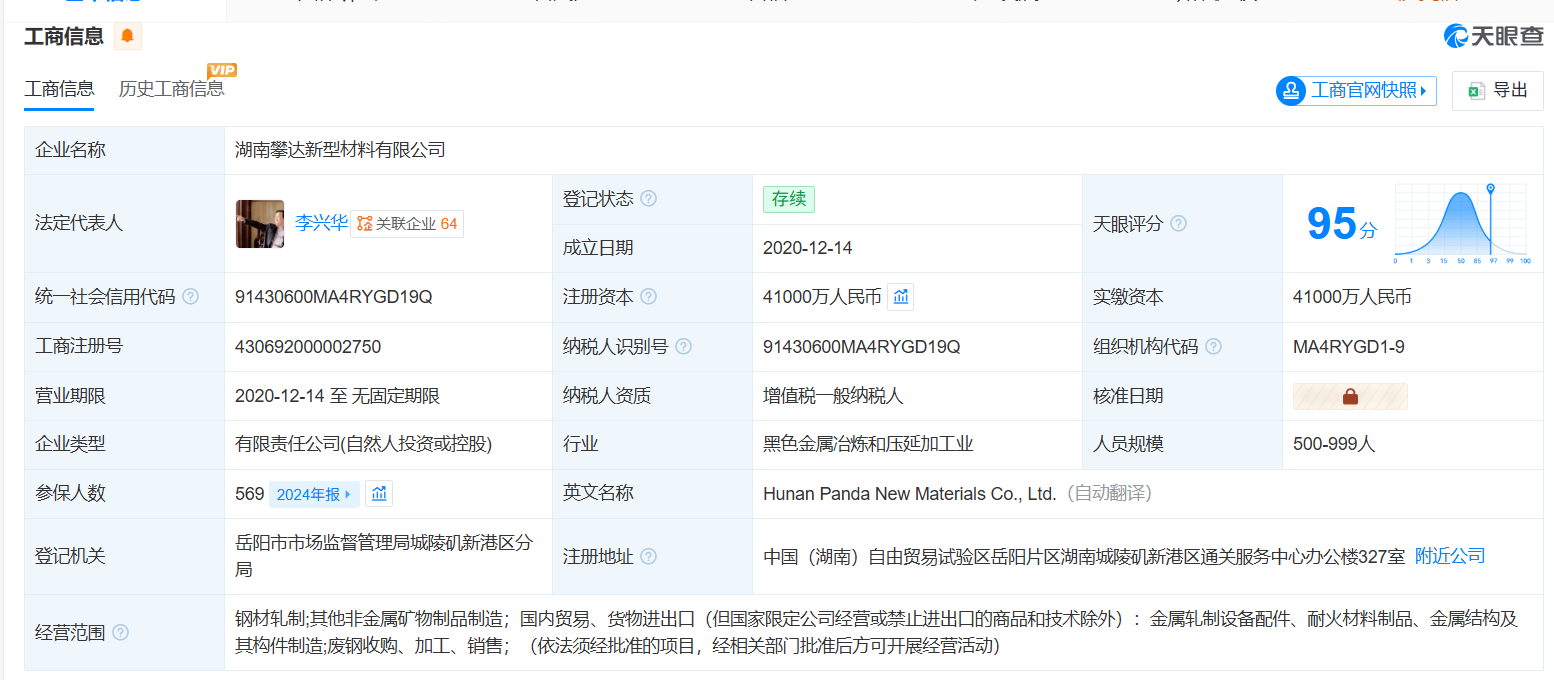
Task: Select the credit code in 统一社会信用代码 row
Action: [333, 297]
